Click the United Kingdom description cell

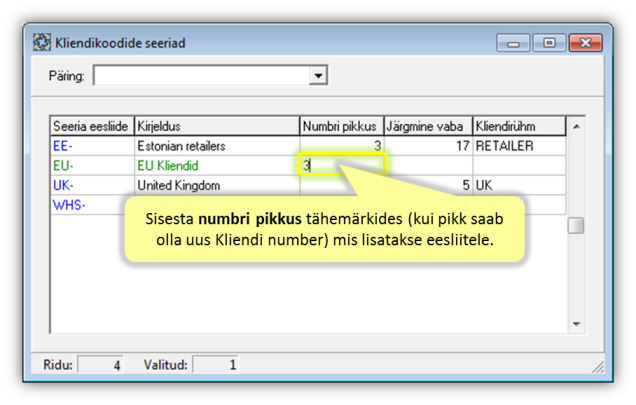[x=217, y=185]
